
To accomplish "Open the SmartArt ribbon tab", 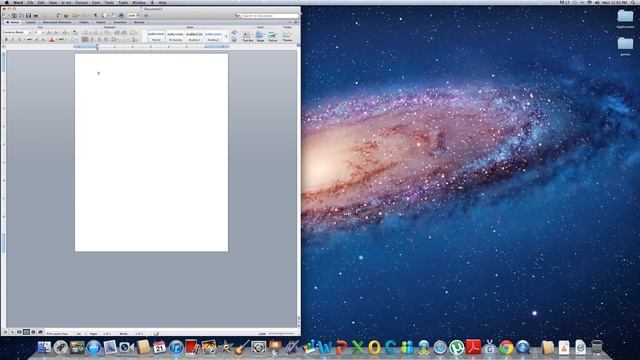I will pos(120,22).
